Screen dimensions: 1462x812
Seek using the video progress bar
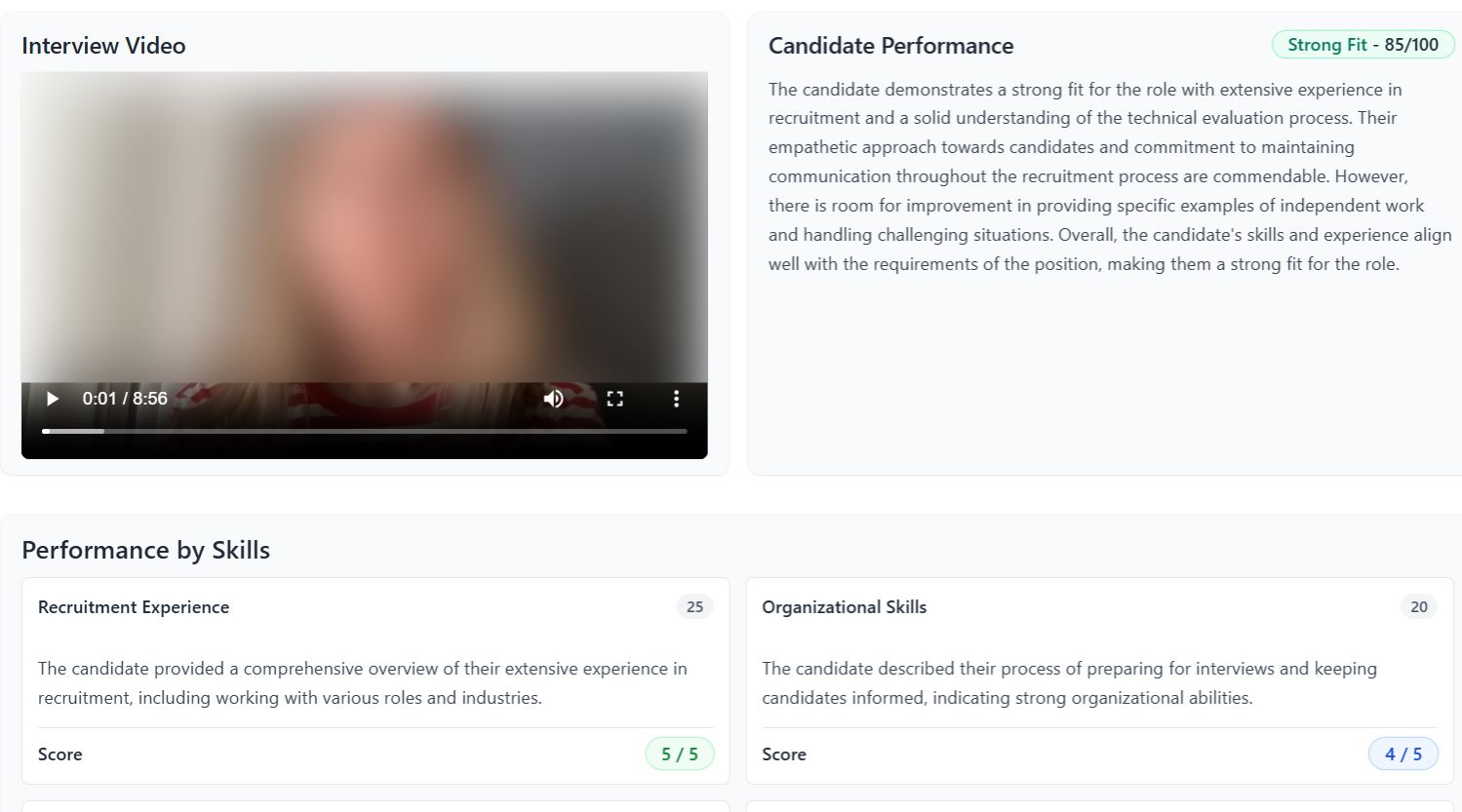(364, 430)
